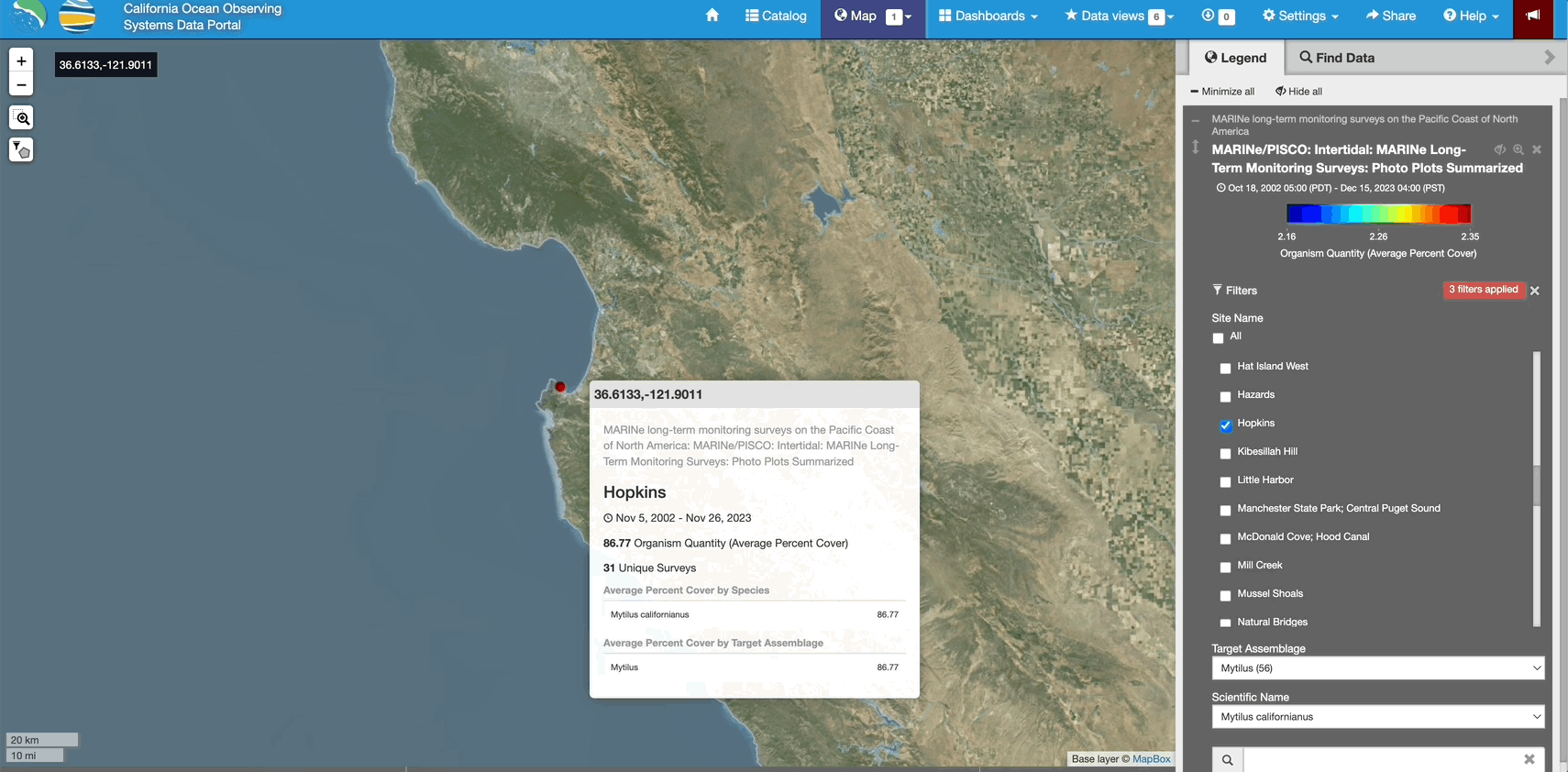Uncheck the Hopkins site
1568x772 pixels.
(x=1225, y=425)
